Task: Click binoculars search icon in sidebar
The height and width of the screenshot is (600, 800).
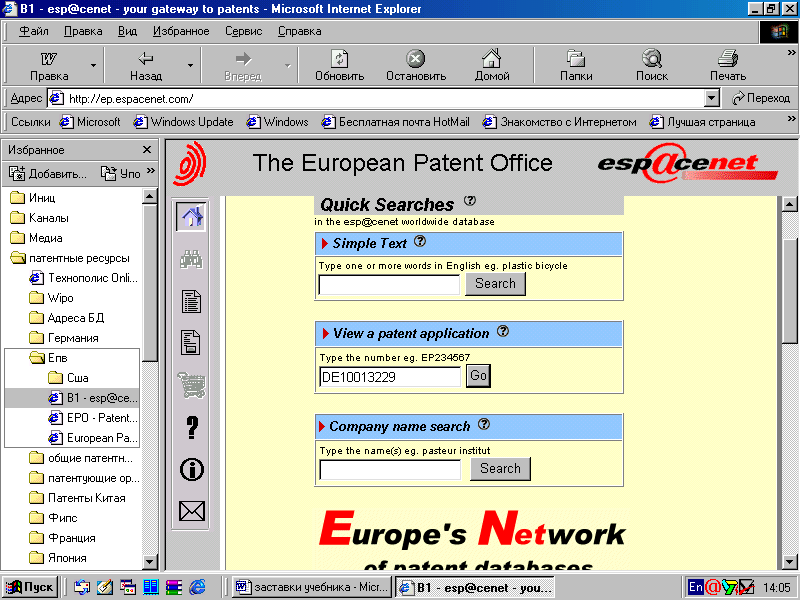Action: 191,260
